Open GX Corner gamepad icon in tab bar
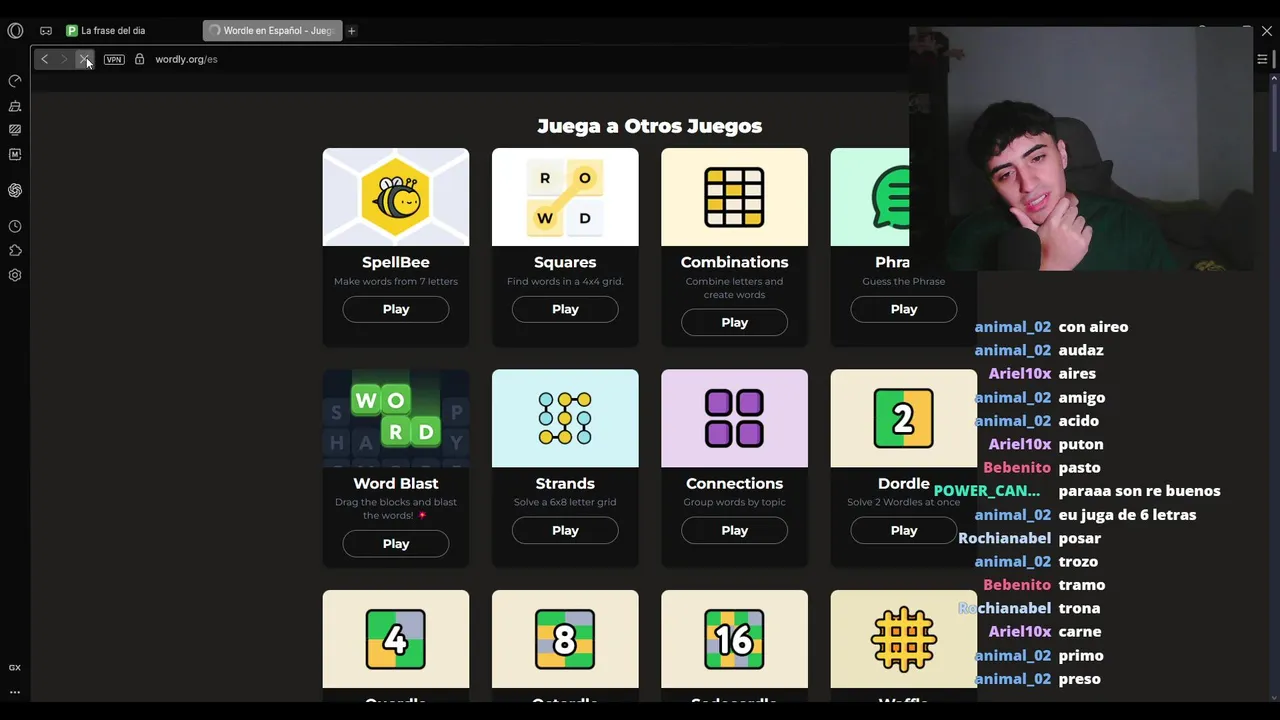This screenshot has height=720, width=1280. click(46, 31)
